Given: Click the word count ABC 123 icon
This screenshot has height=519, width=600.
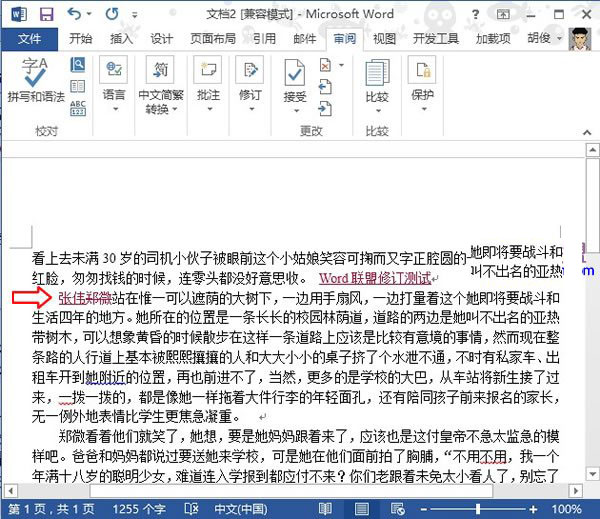Looking at the screenshot, I should [x=78, y=107].
